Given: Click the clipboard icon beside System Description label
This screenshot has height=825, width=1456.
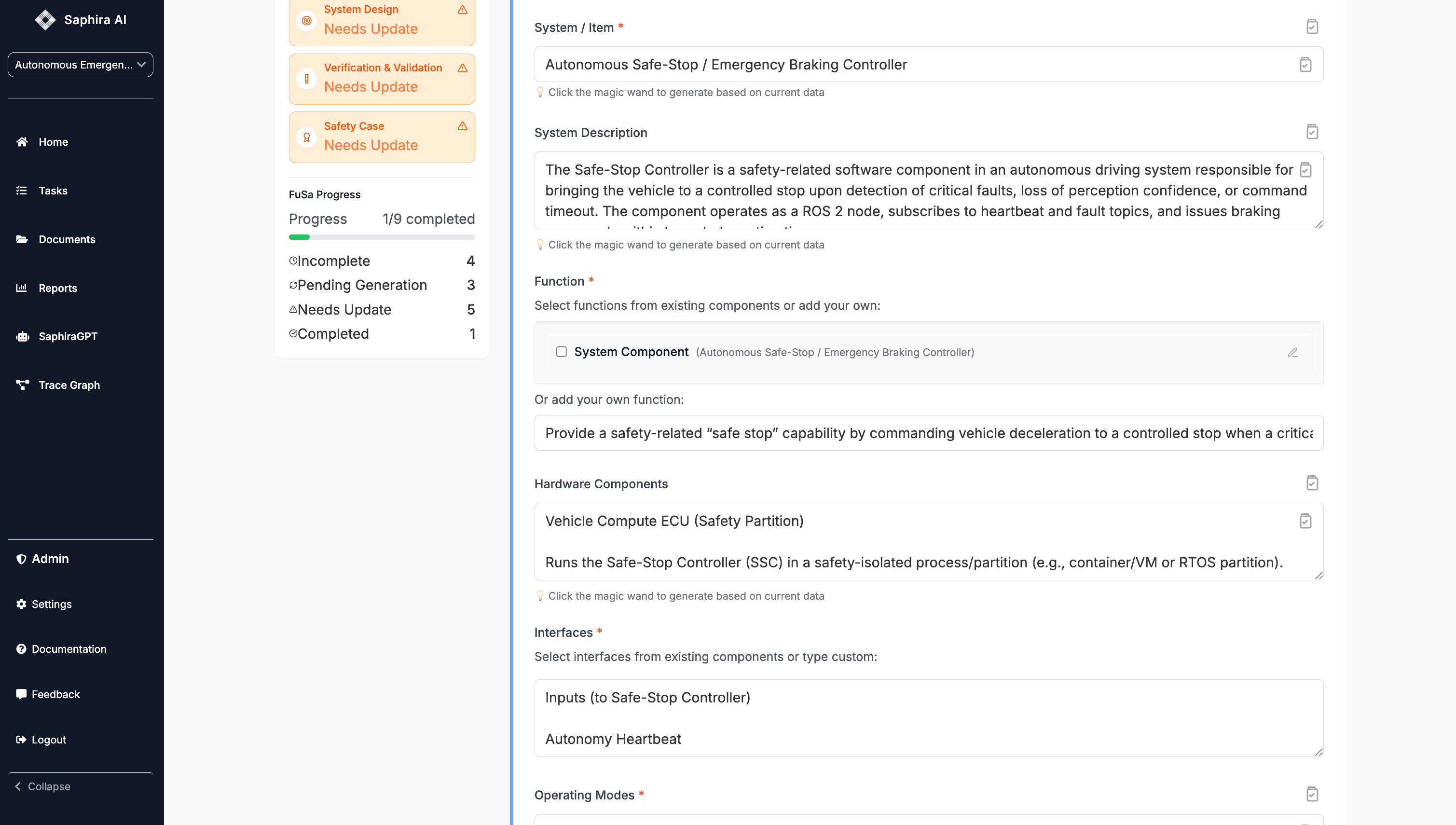Looking at the screenshot, I should coord(1312,132).
